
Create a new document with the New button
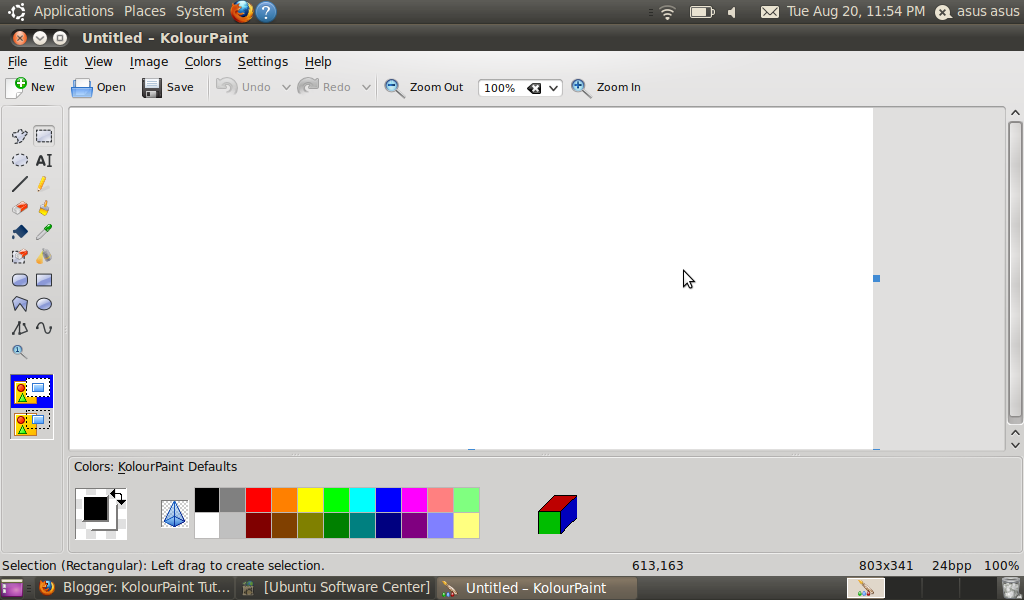(x=30, y=87)
